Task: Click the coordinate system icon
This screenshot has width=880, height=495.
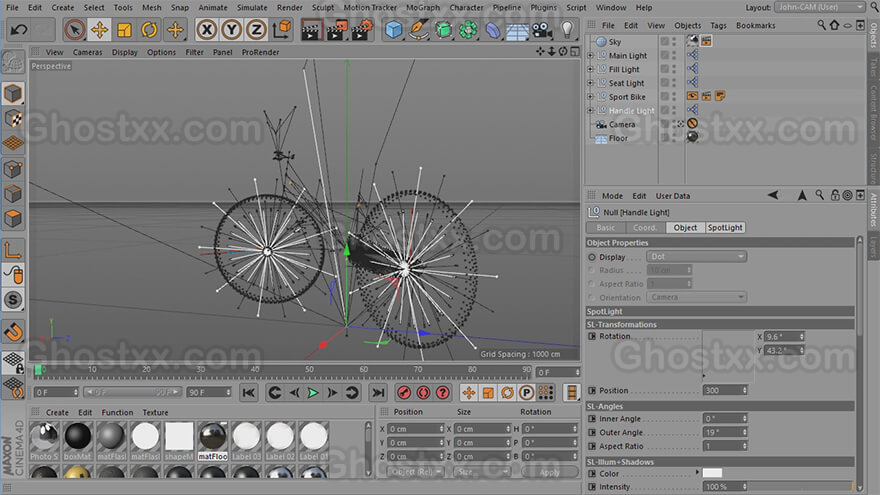Action: click(x=282, y=29)
